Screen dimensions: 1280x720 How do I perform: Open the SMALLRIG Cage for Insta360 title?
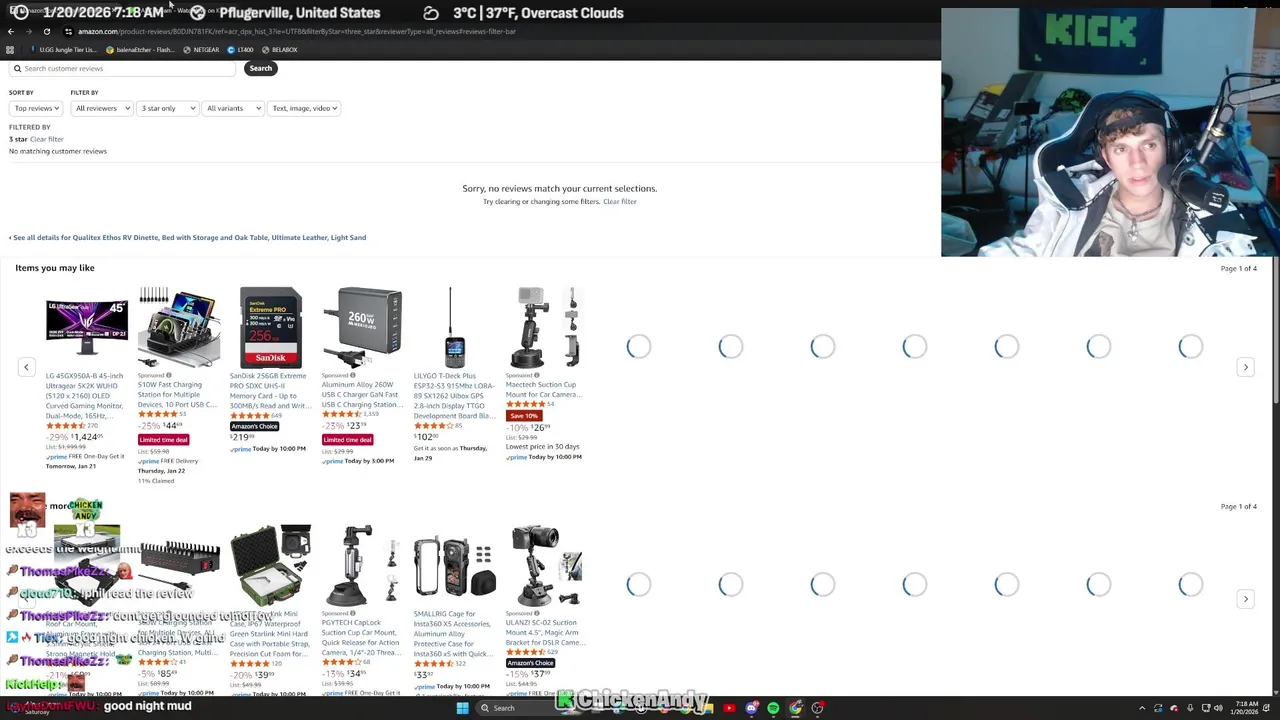(x=454, y=632)
